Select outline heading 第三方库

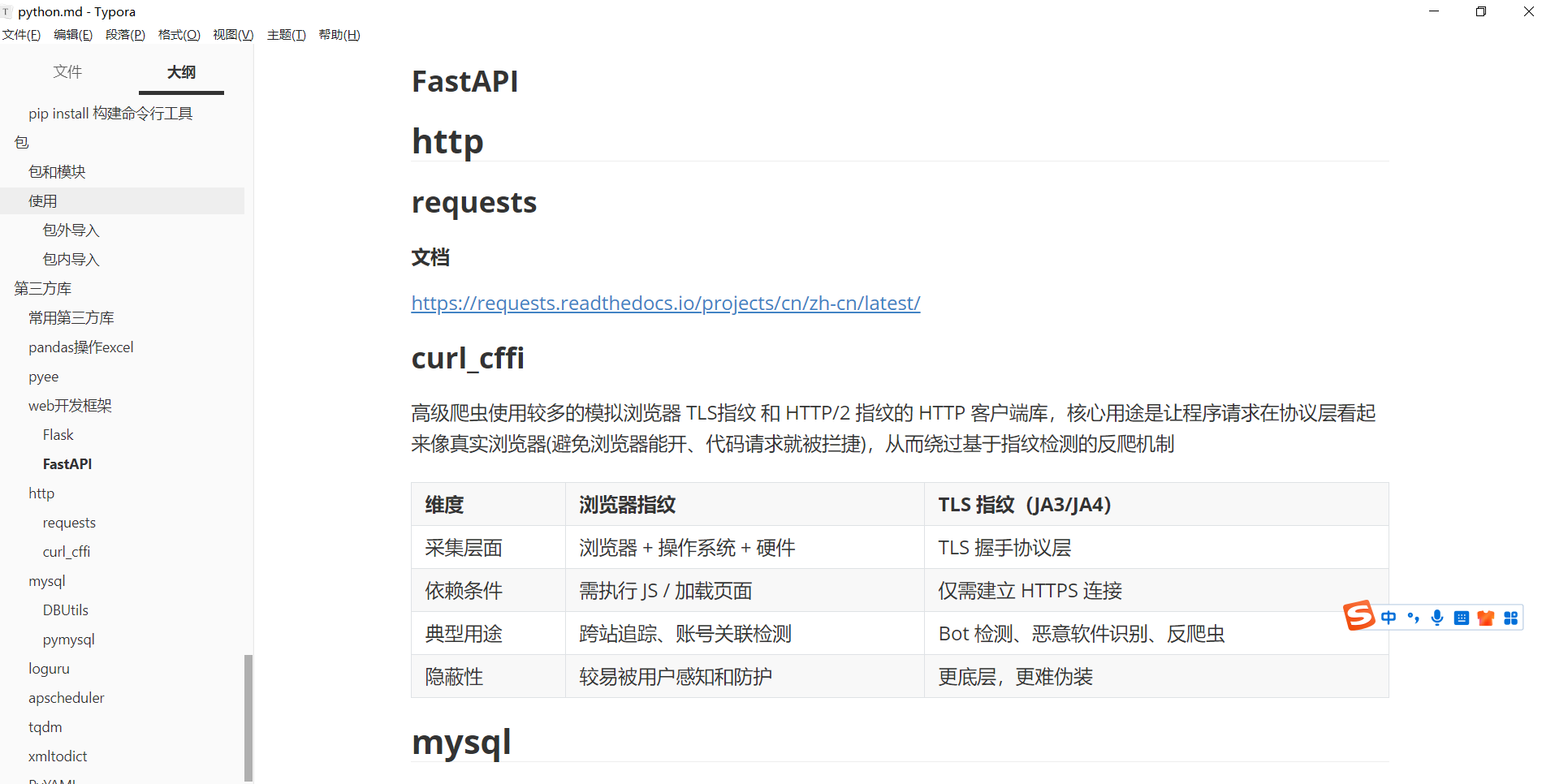tap(43, 289)
